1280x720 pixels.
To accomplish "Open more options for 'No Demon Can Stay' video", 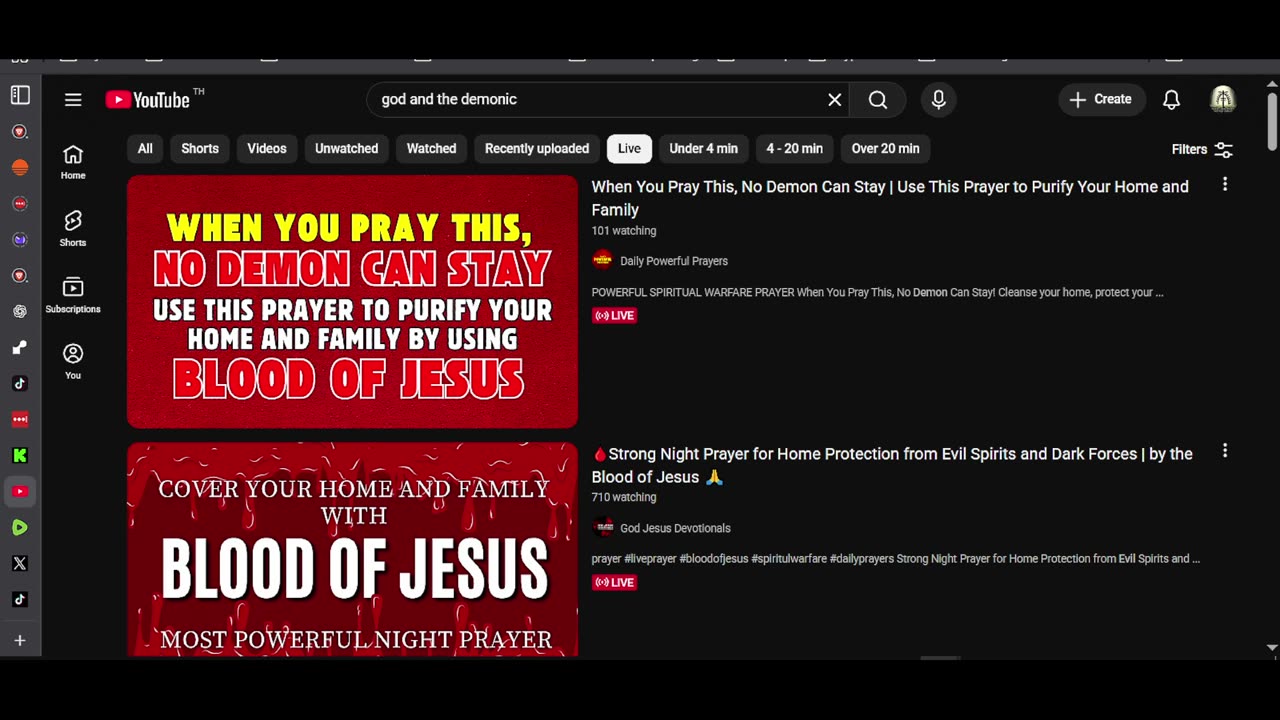I will [x=1224, y=185].
